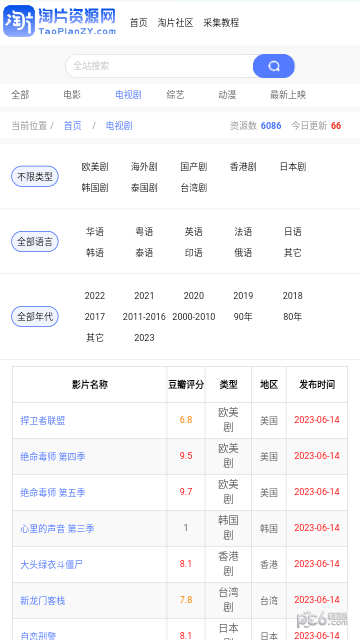Open 绝命毒师 第四季 title link
The height and width of the screenshot is (640, 360).
point(53,456)
